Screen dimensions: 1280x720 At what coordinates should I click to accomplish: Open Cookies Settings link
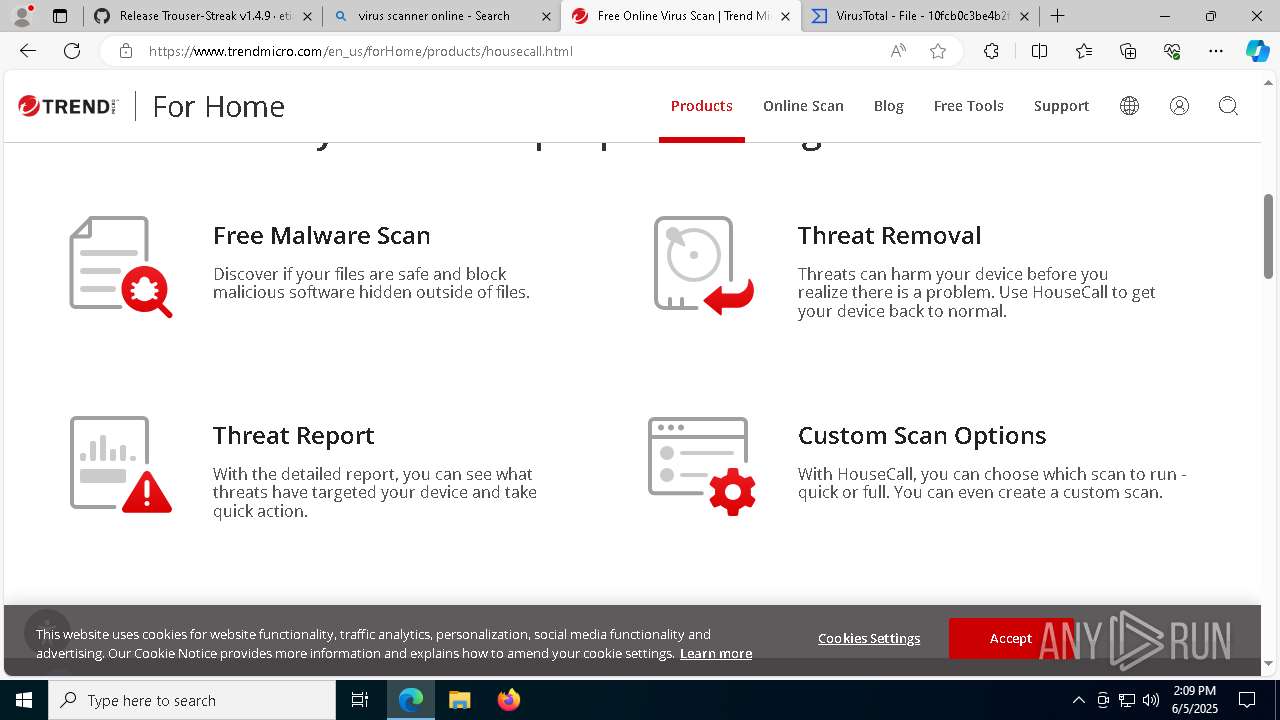coord(869,638)
